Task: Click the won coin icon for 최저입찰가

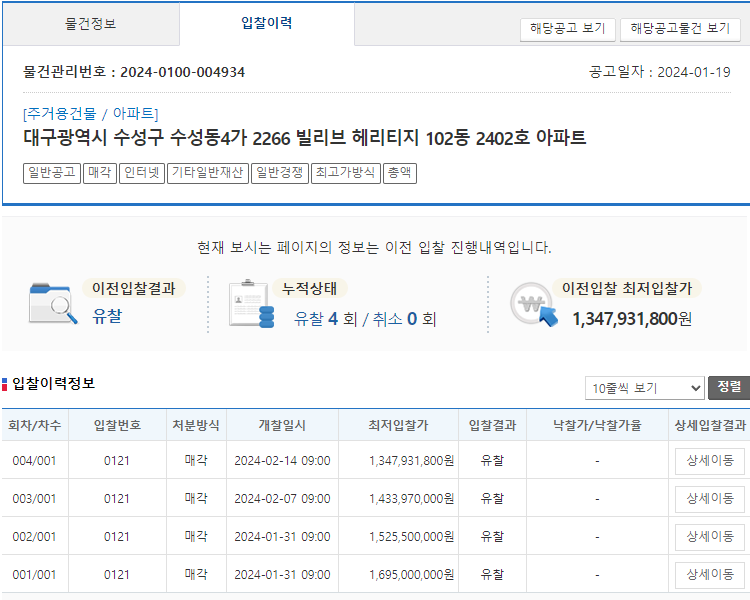Action: click(x=533, y=305)
